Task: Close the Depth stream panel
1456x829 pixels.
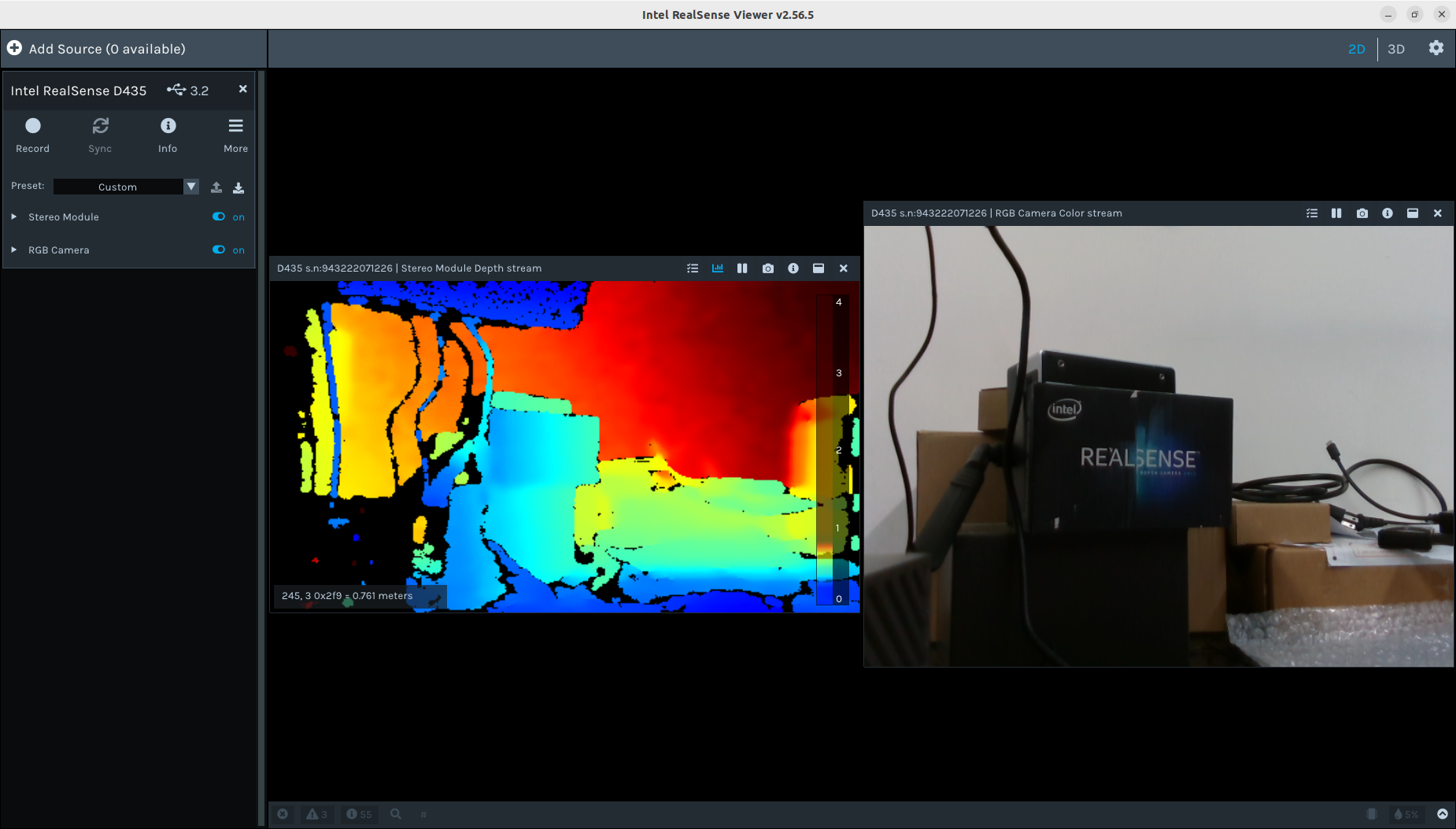Action: tap(844, 268)
